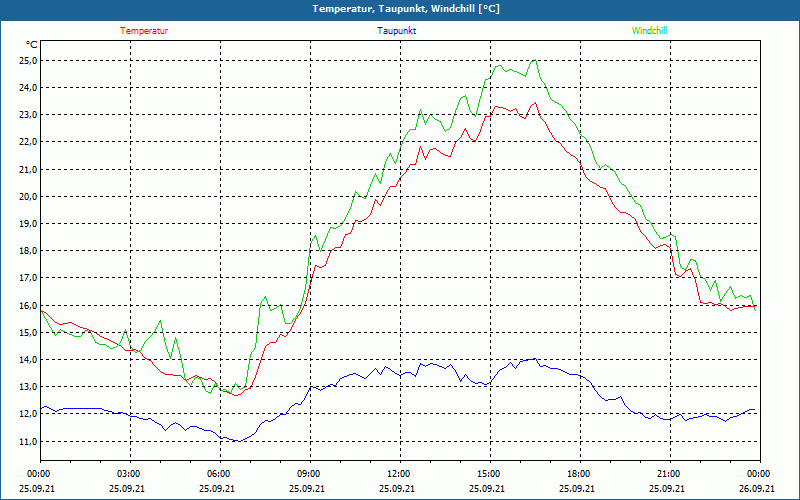Click the 25.09.21 date under 12:00

[397, 488]
